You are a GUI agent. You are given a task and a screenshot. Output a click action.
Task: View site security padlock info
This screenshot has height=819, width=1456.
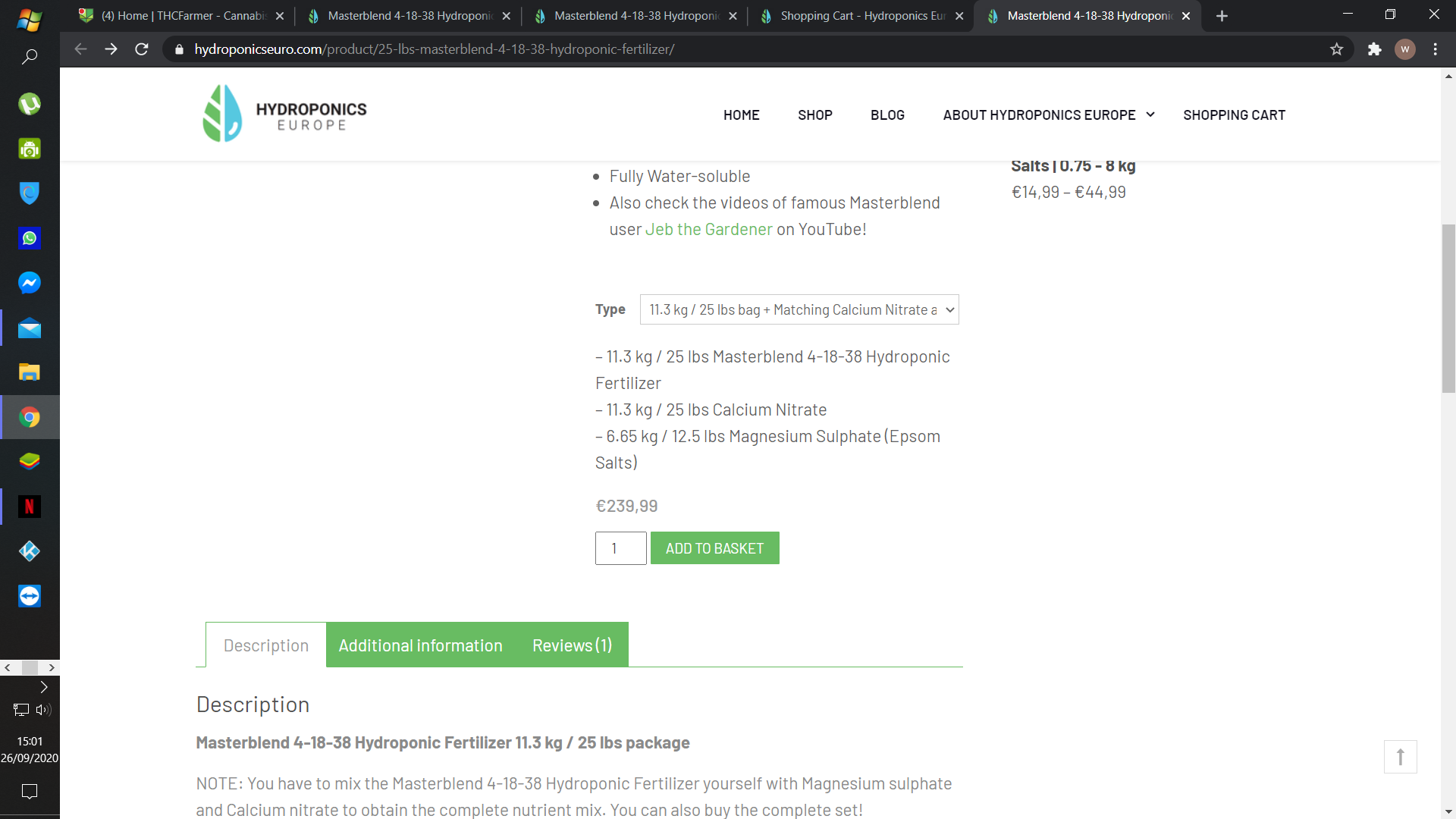[x=180, y=49]
